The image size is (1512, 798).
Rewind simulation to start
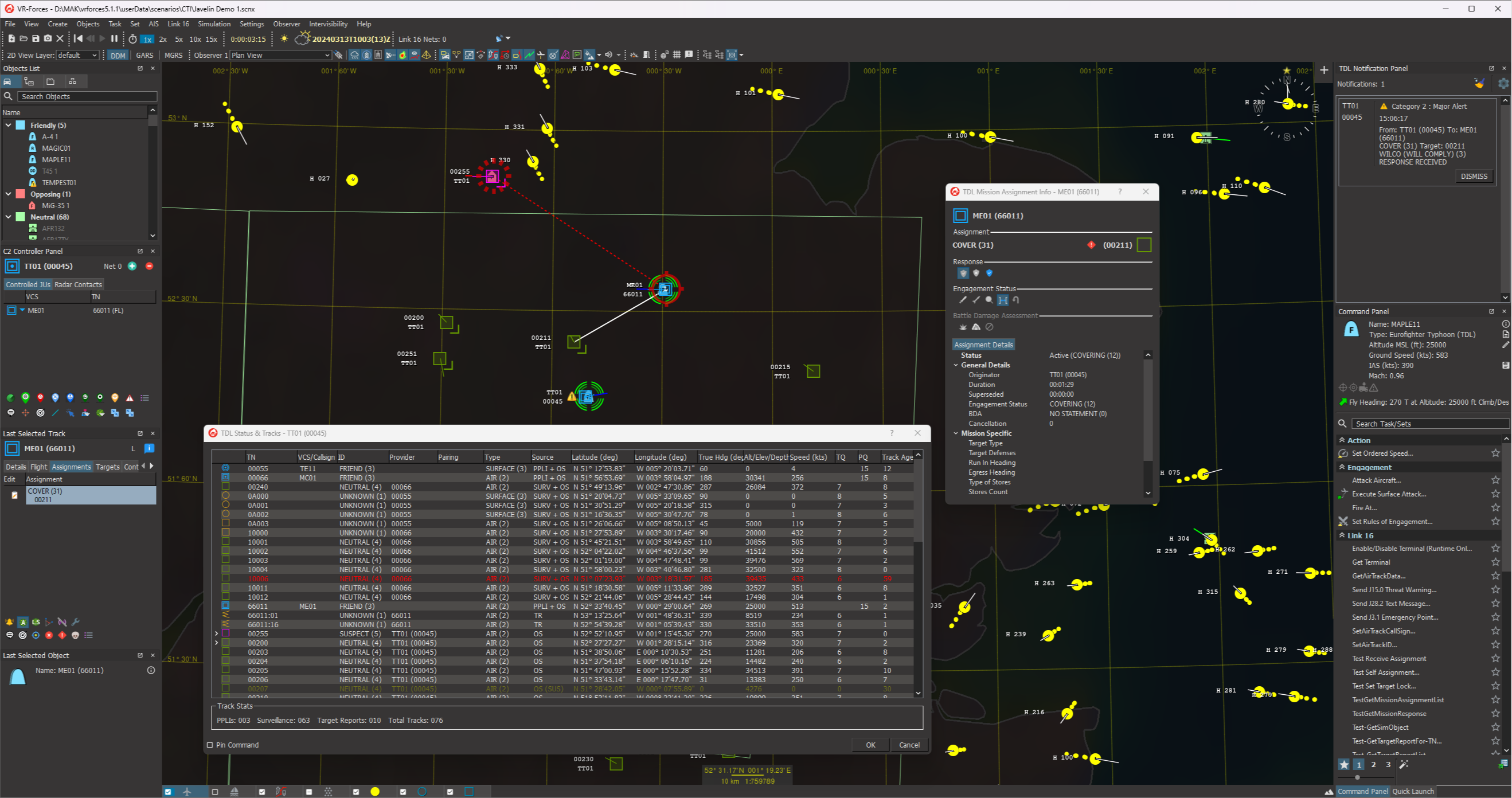click(x=78, y=39)
